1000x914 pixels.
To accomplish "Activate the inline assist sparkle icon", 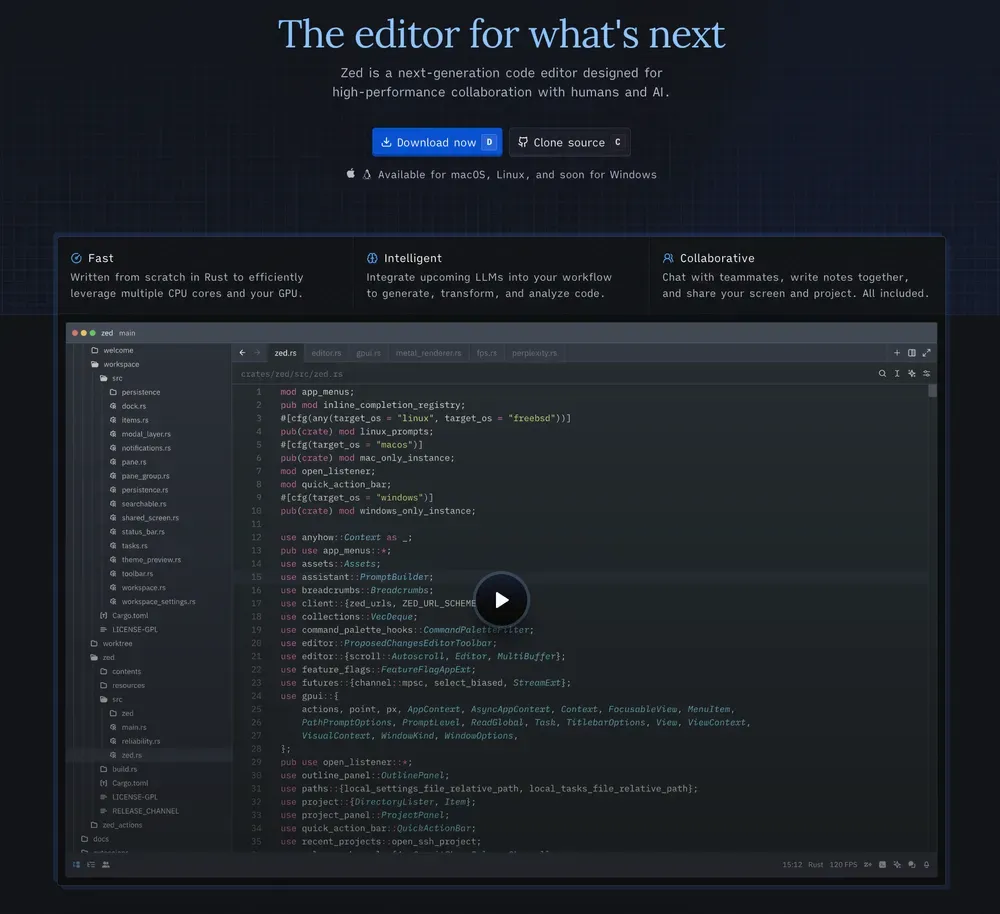I will (x=910, y=373).
